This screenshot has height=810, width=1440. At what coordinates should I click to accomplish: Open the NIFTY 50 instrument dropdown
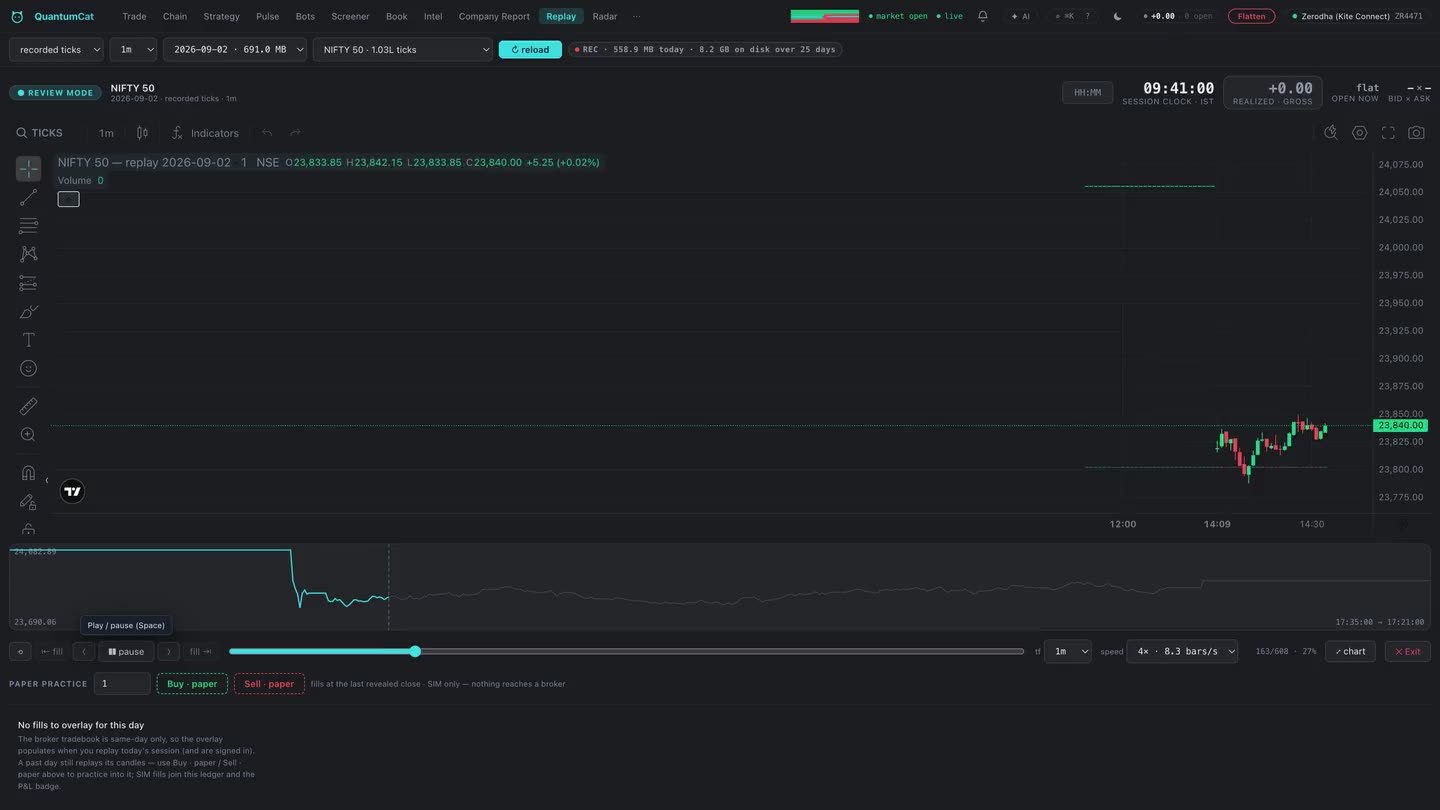[x=403, y=49]
